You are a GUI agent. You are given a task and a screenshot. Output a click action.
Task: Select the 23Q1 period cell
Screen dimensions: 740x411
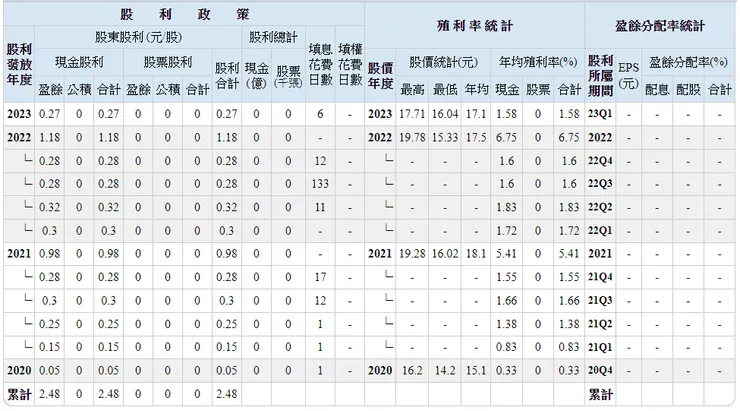pyautogui.click(x=600, y=114)
